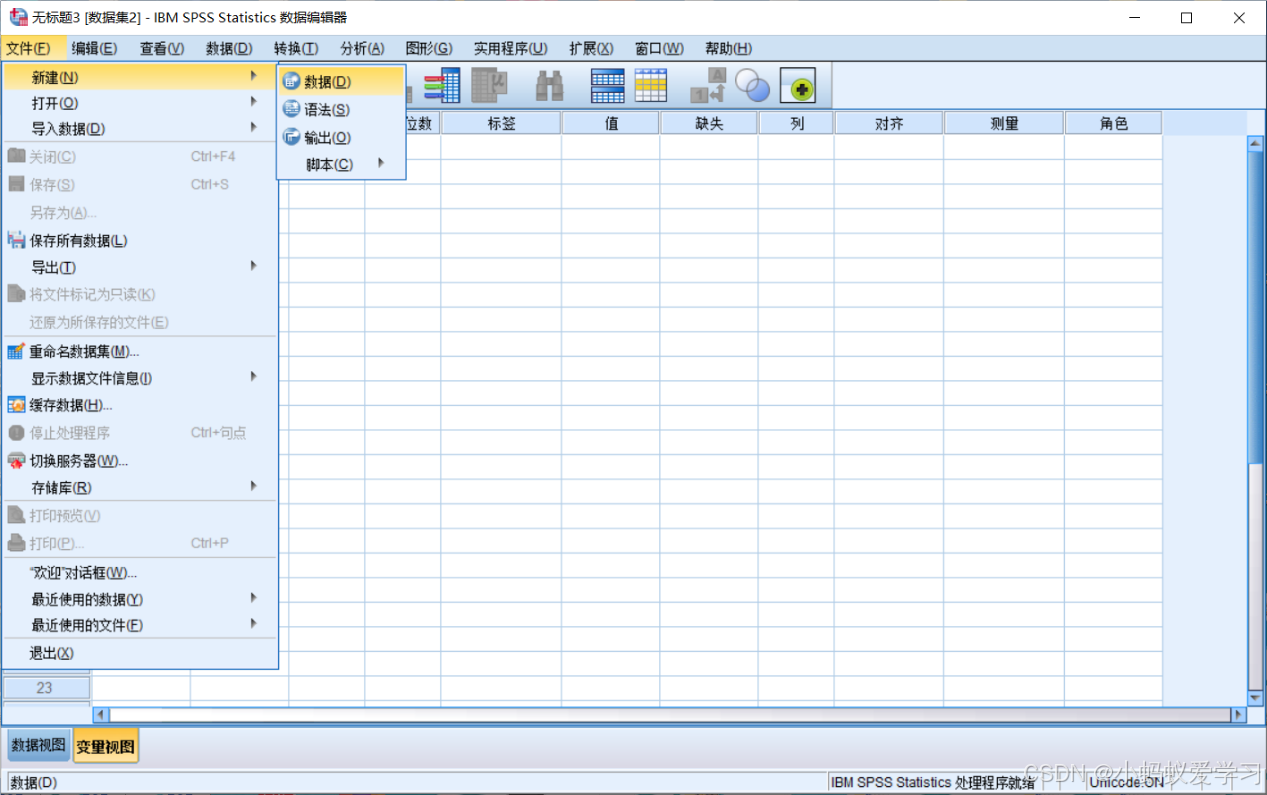This screenshot has height=795, width=1267.
Task: Click the 列 column header
Action: click(797, 123)
